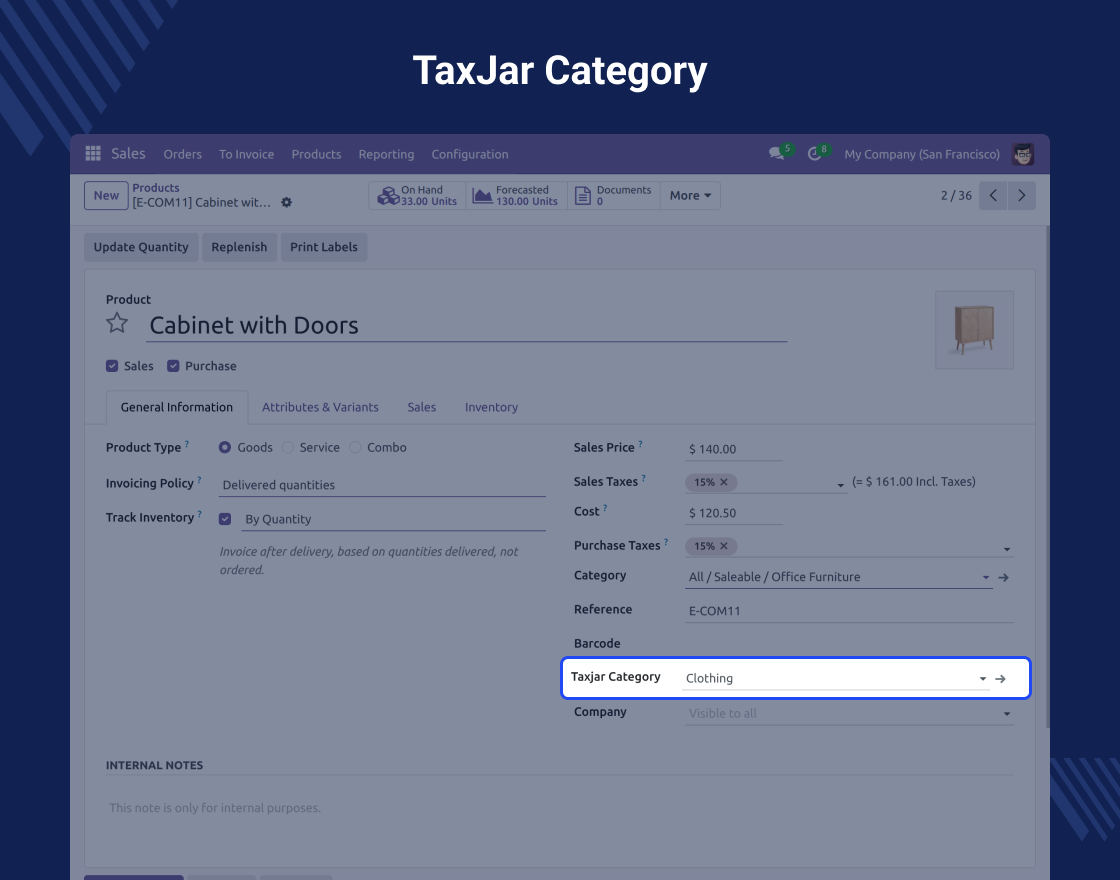
Task: Select the Goods product type
Action: [x=225, y=447]
